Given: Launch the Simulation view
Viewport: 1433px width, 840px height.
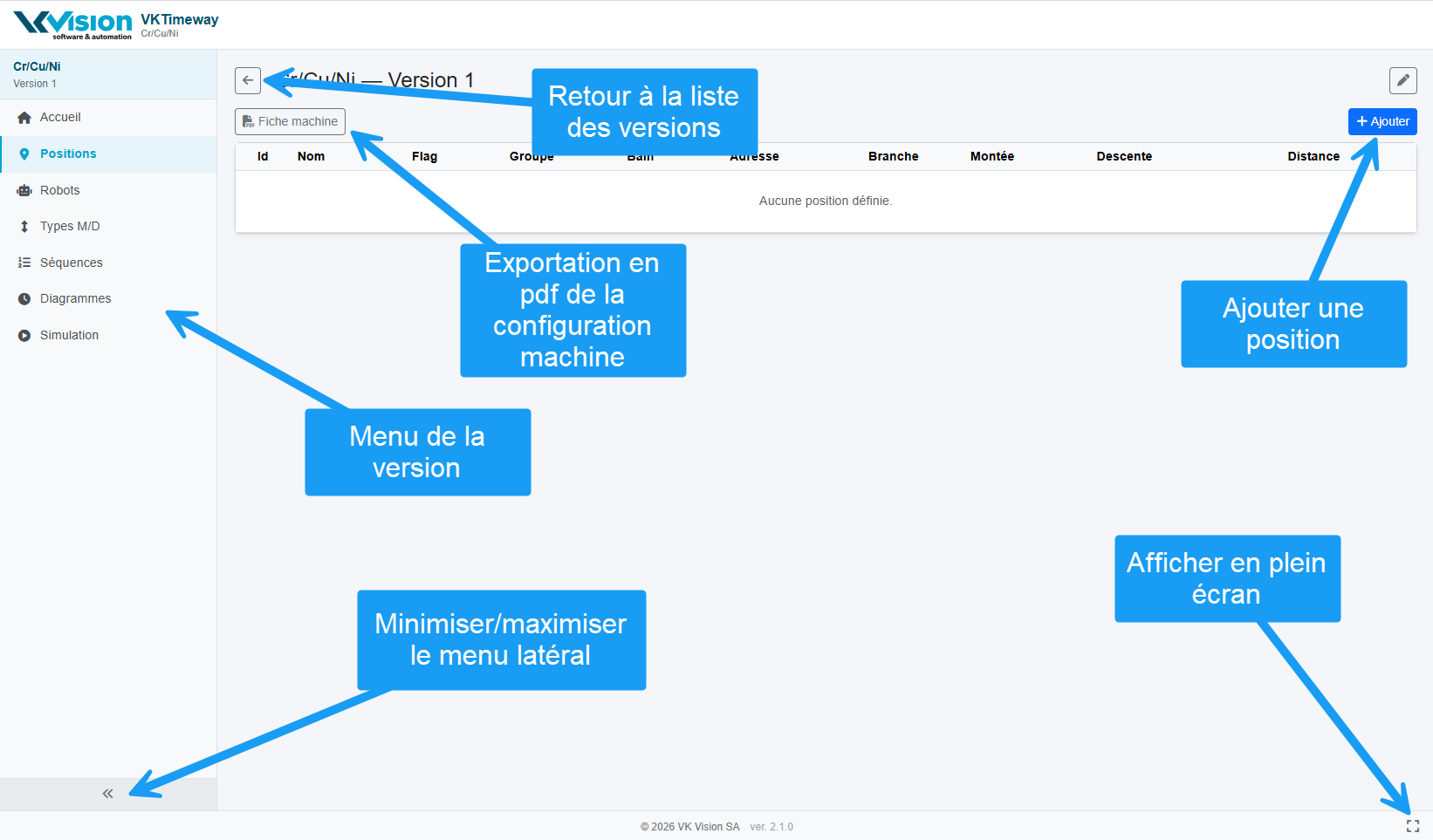Looking at the screenshot, I should [69, 335].
